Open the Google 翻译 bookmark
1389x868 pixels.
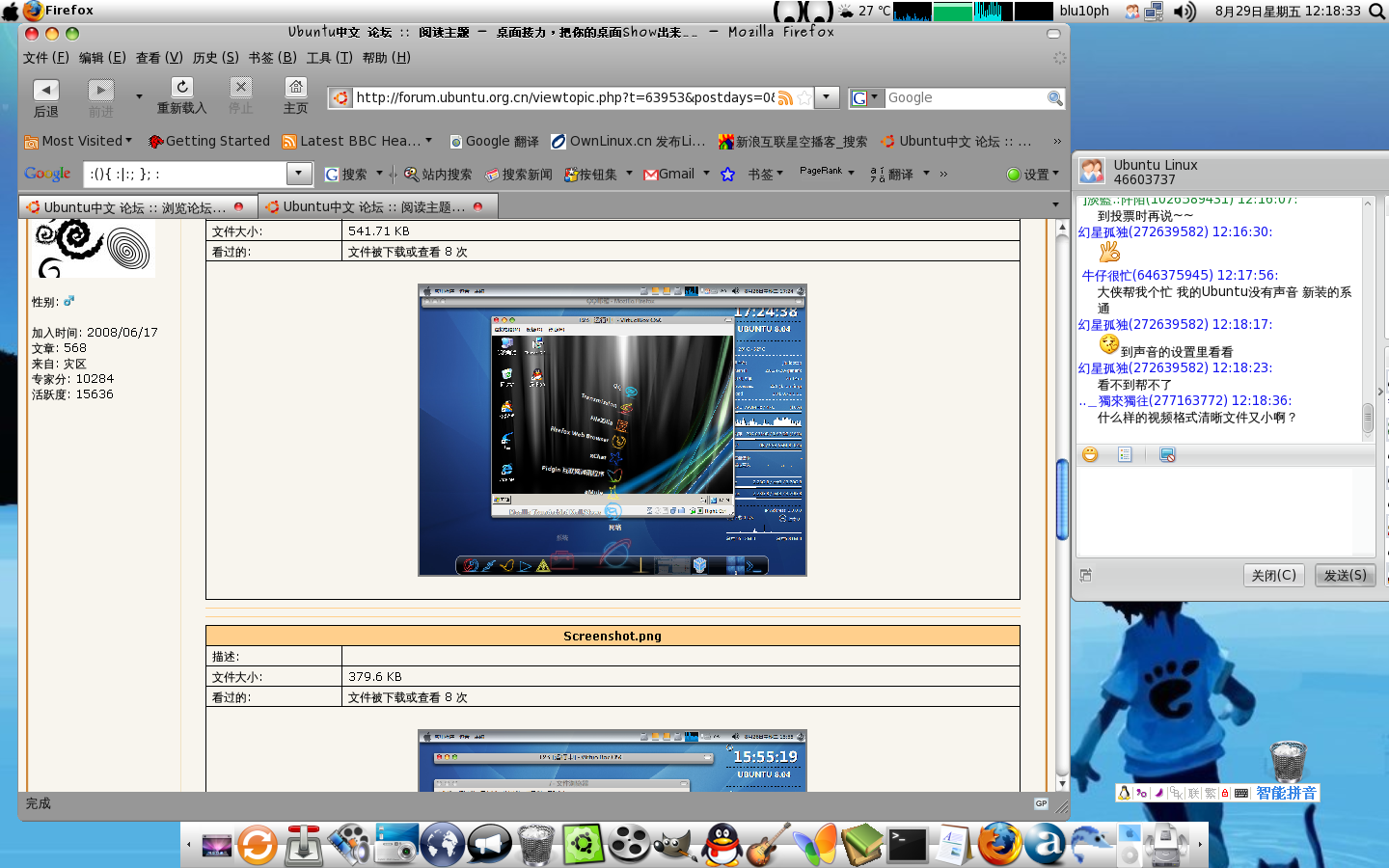tap(494, 141)
